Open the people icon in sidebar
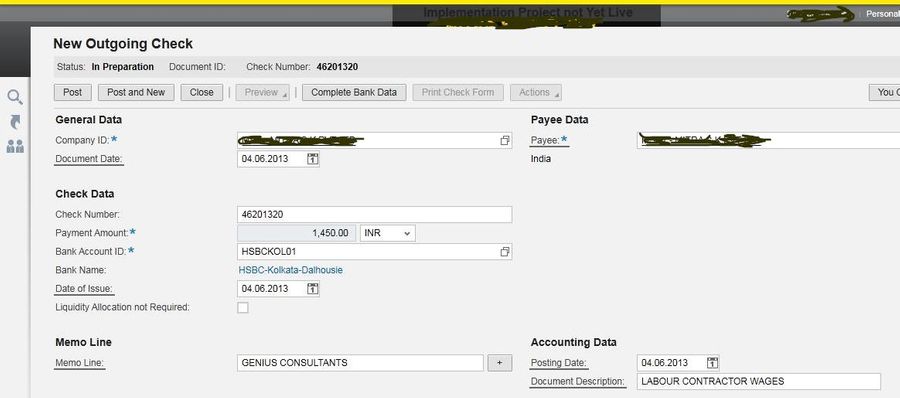 coord(15,146)
